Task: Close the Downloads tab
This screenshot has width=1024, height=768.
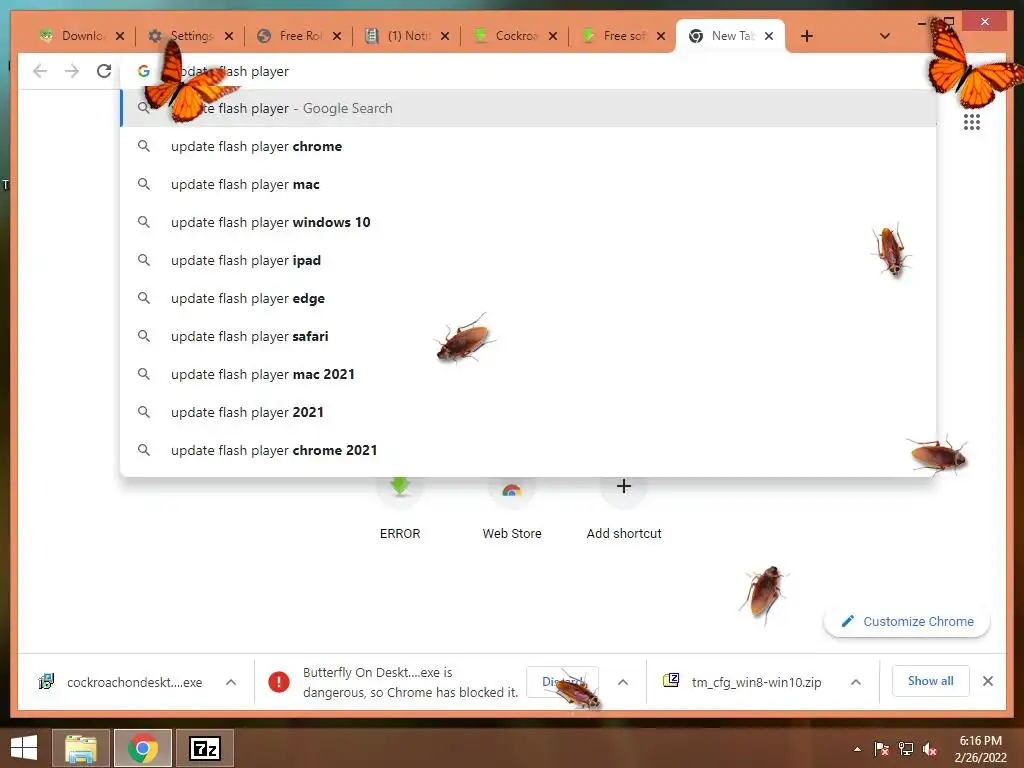Action: pyautogui.click(x=120, y=36)
